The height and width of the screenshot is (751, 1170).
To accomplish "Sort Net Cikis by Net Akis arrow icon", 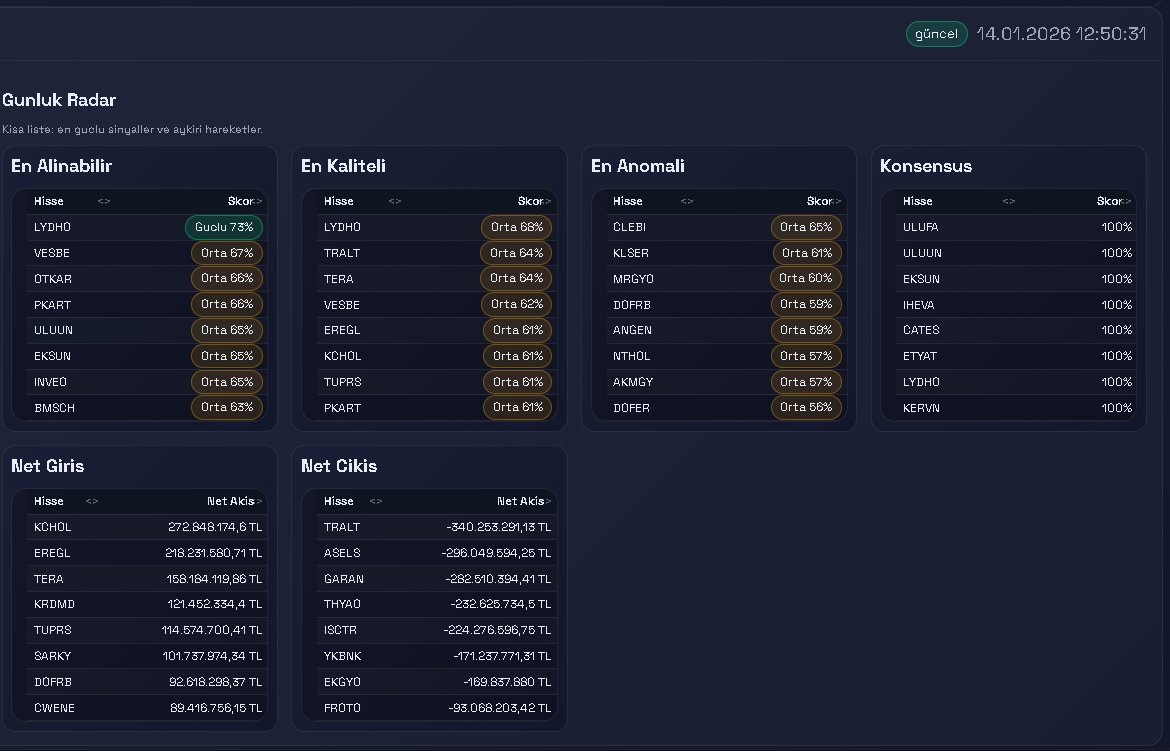I will pos(548,502).
